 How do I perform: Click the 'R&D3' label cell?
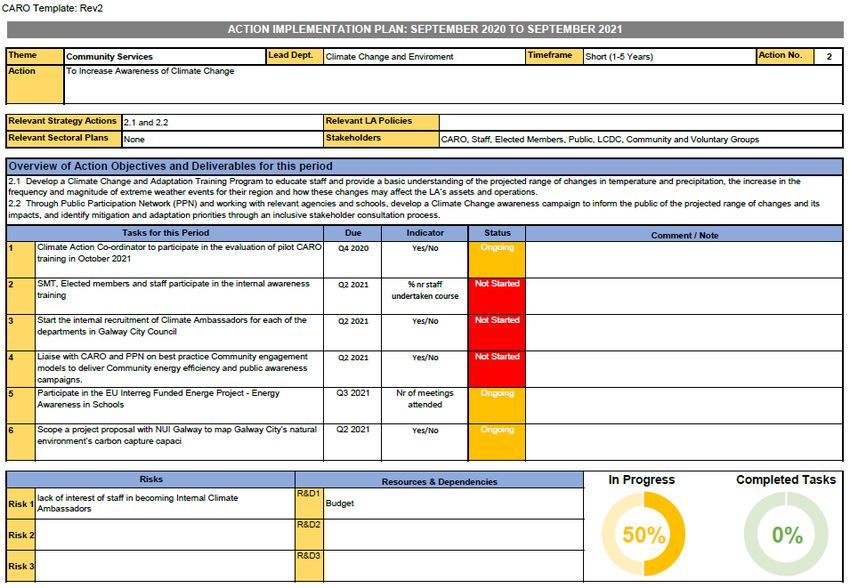coord(309,566)
